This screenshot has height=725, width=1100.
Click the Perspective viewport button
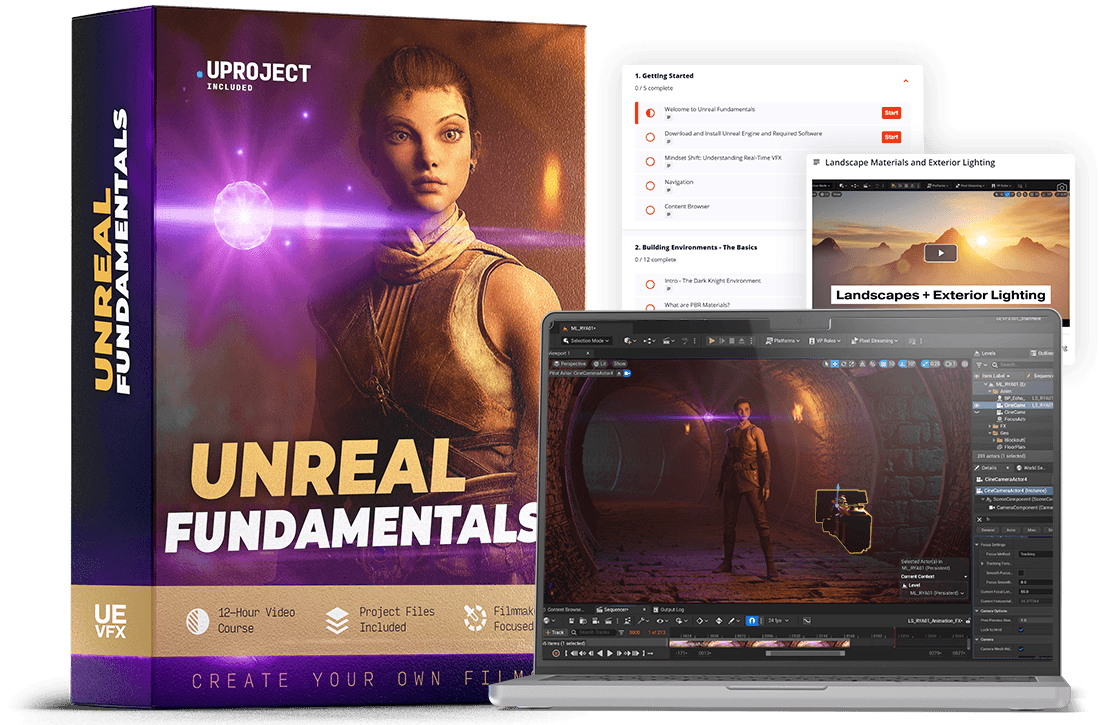[570, 364]
